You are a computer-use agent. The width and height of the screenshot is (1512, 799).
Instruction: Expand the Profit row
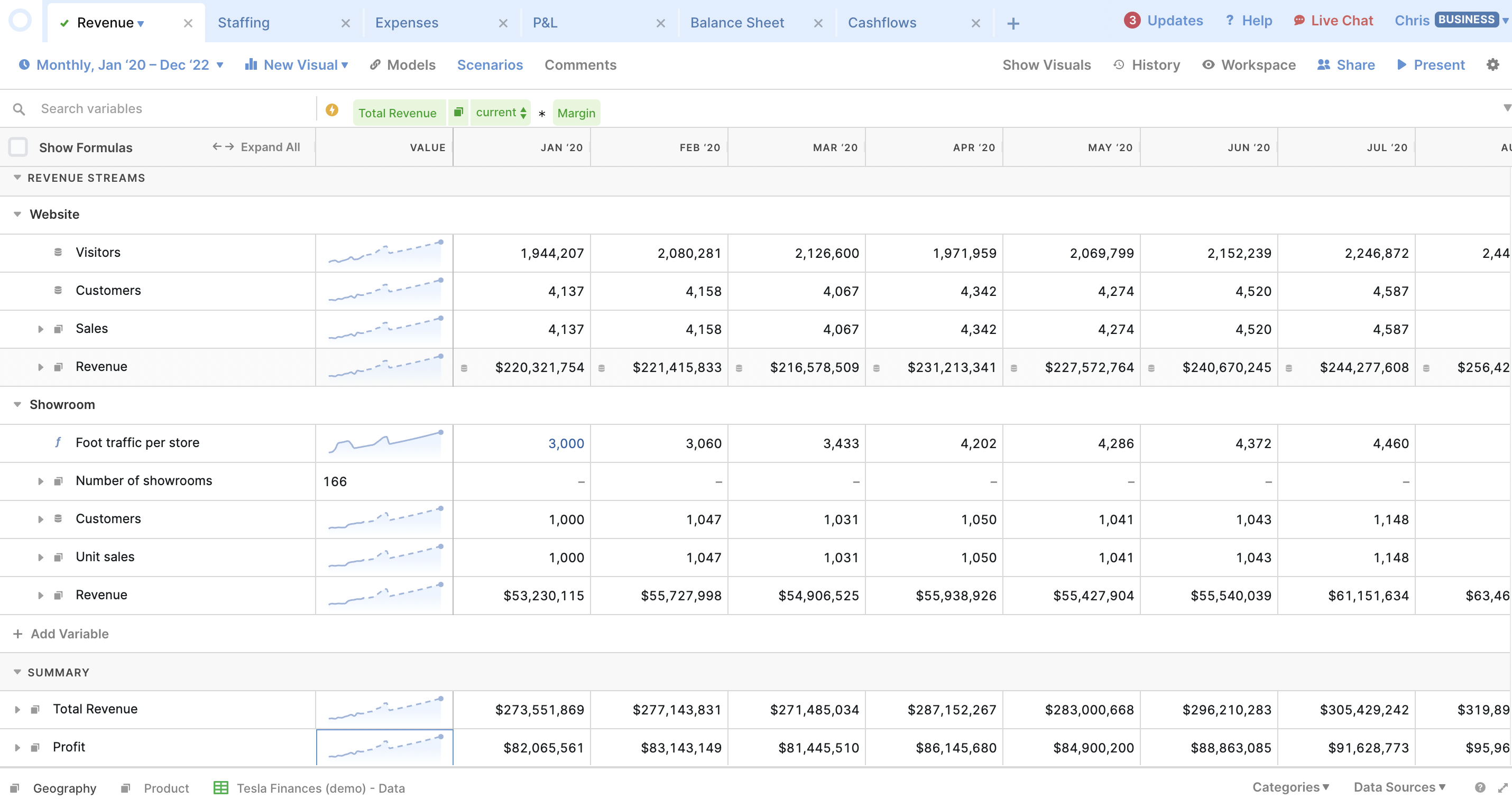pos(17,748)
